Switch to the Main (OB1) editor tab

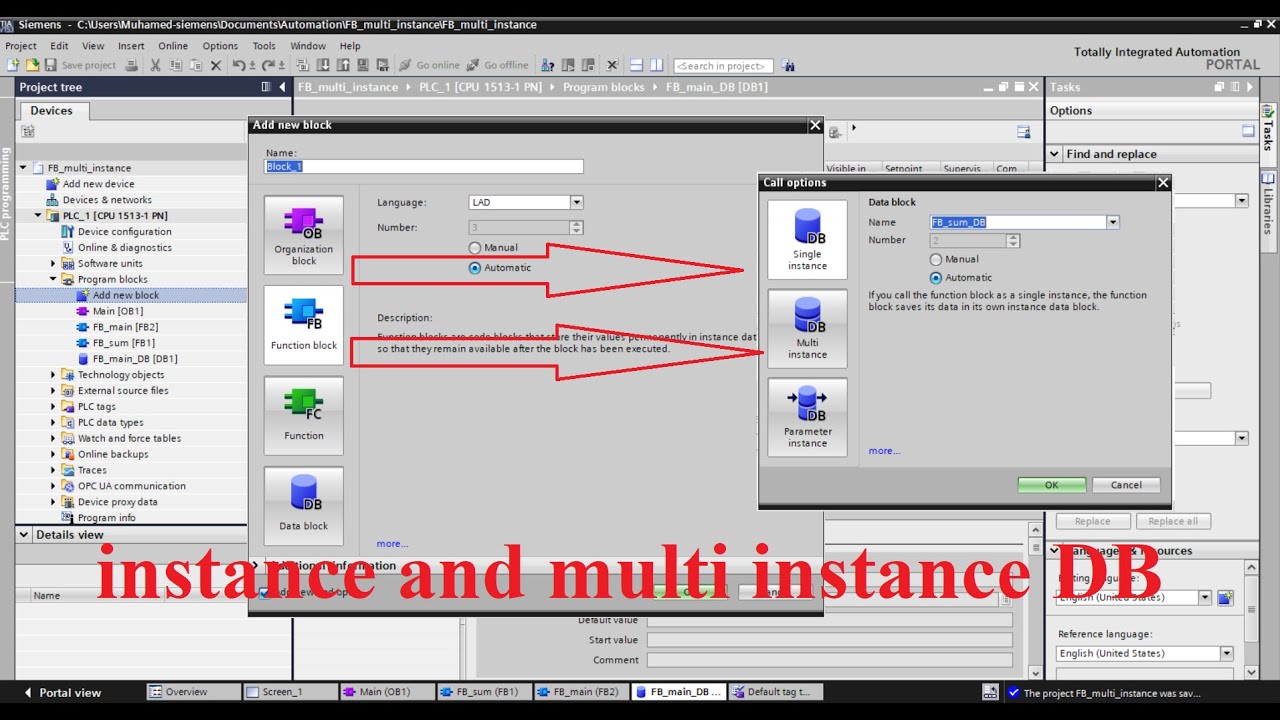point(387,692)
